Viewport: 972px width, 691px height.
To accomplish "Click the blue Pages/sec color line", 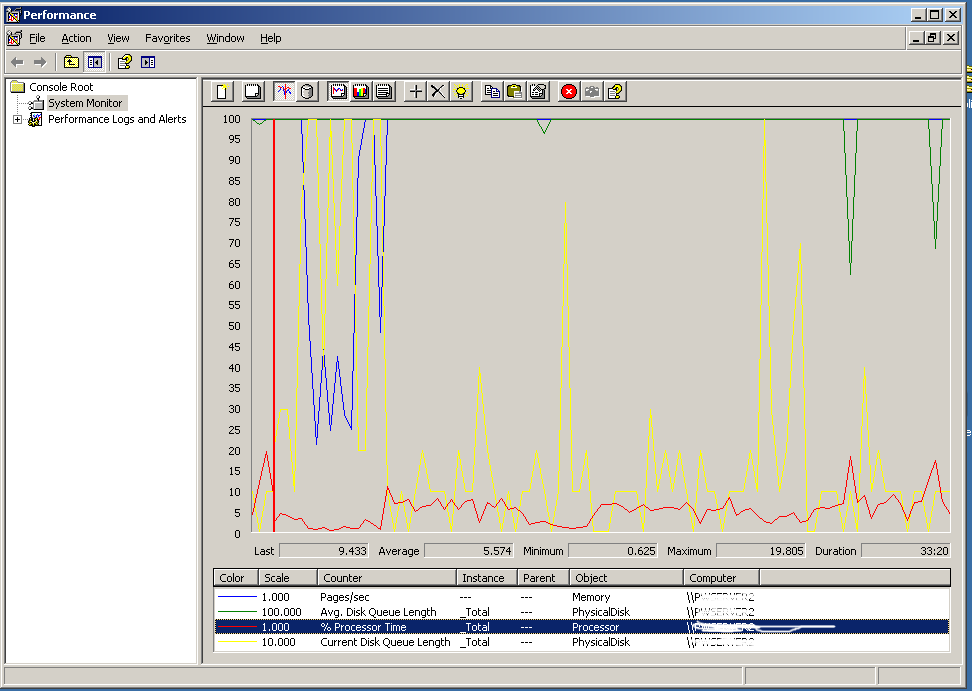I will 237,597.
